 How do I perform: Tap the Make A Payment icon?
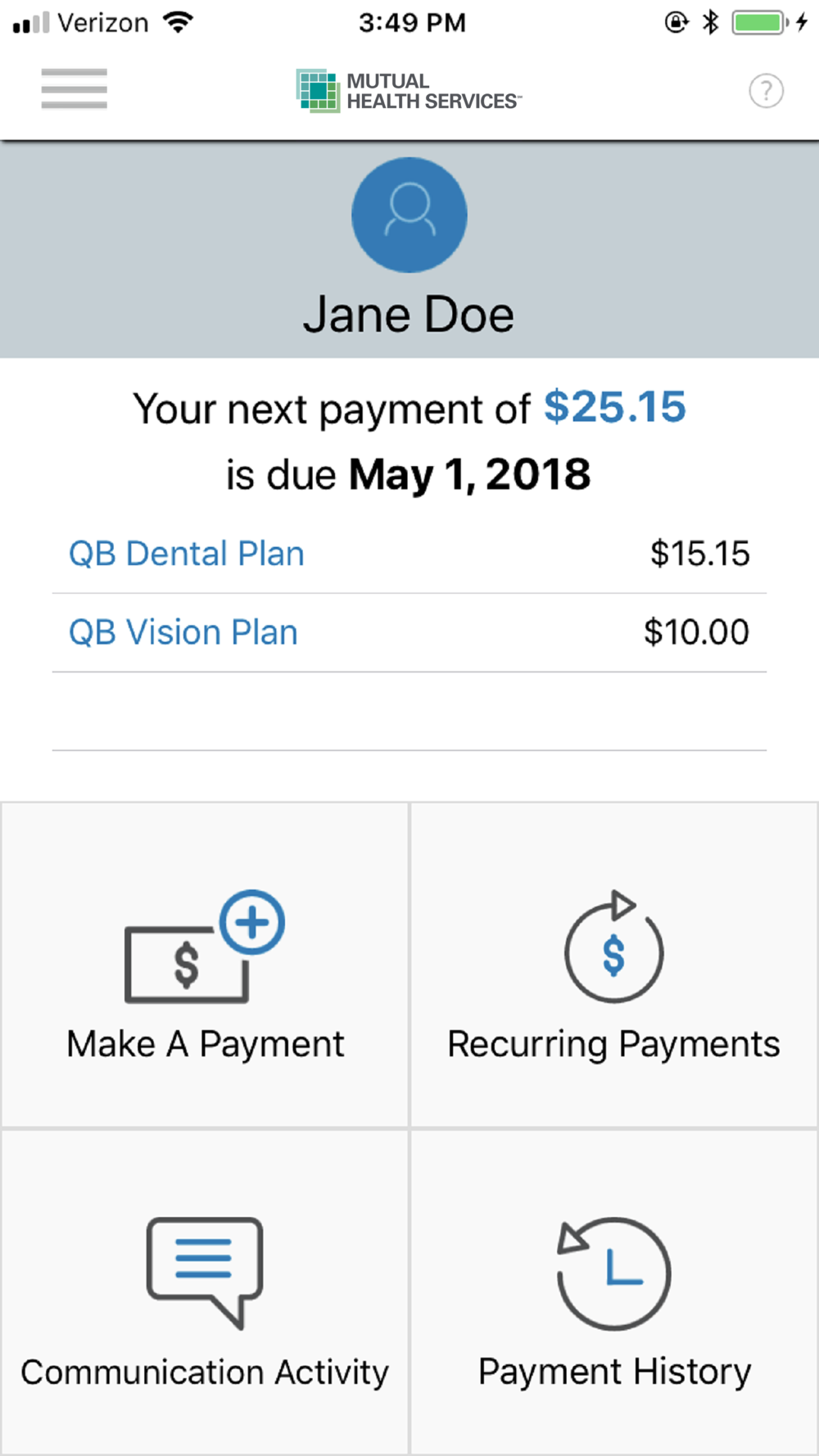pyautogui.click(x=205, y=947)
